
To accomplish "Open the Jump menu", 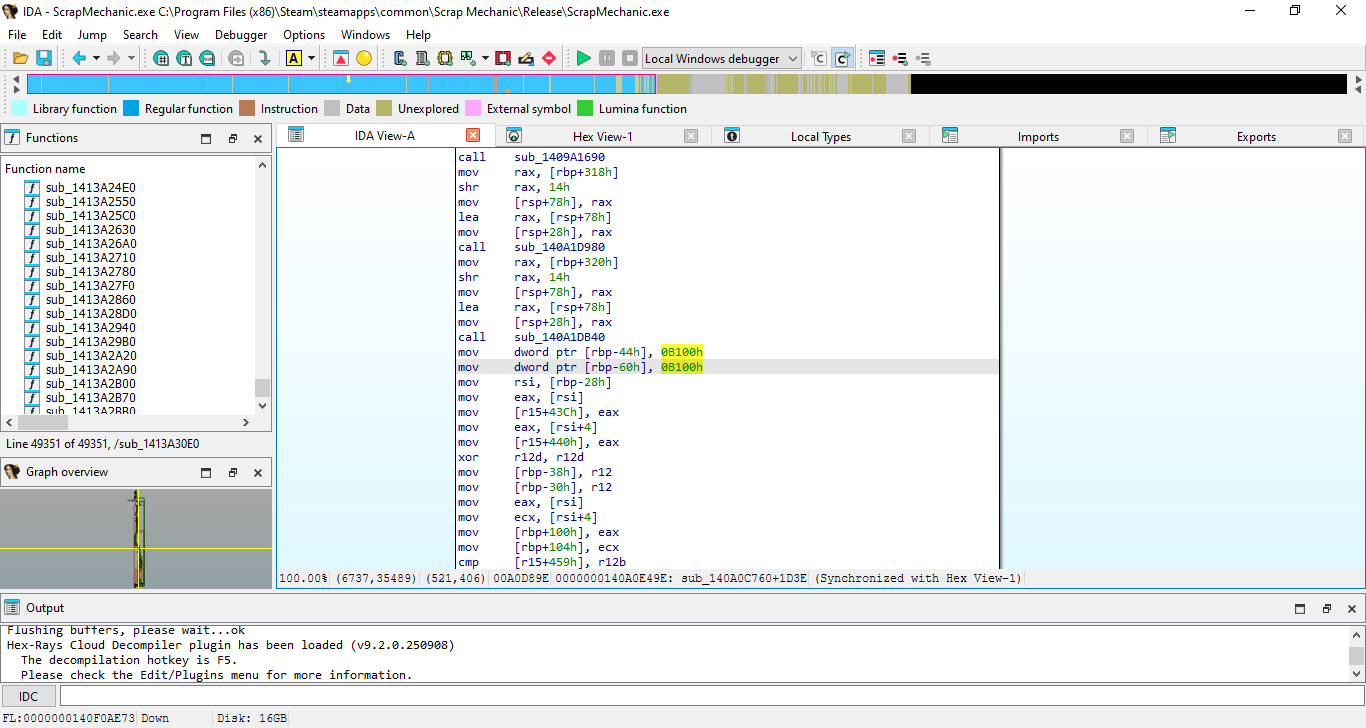I will pyautogui.click(x=92, y=34).
